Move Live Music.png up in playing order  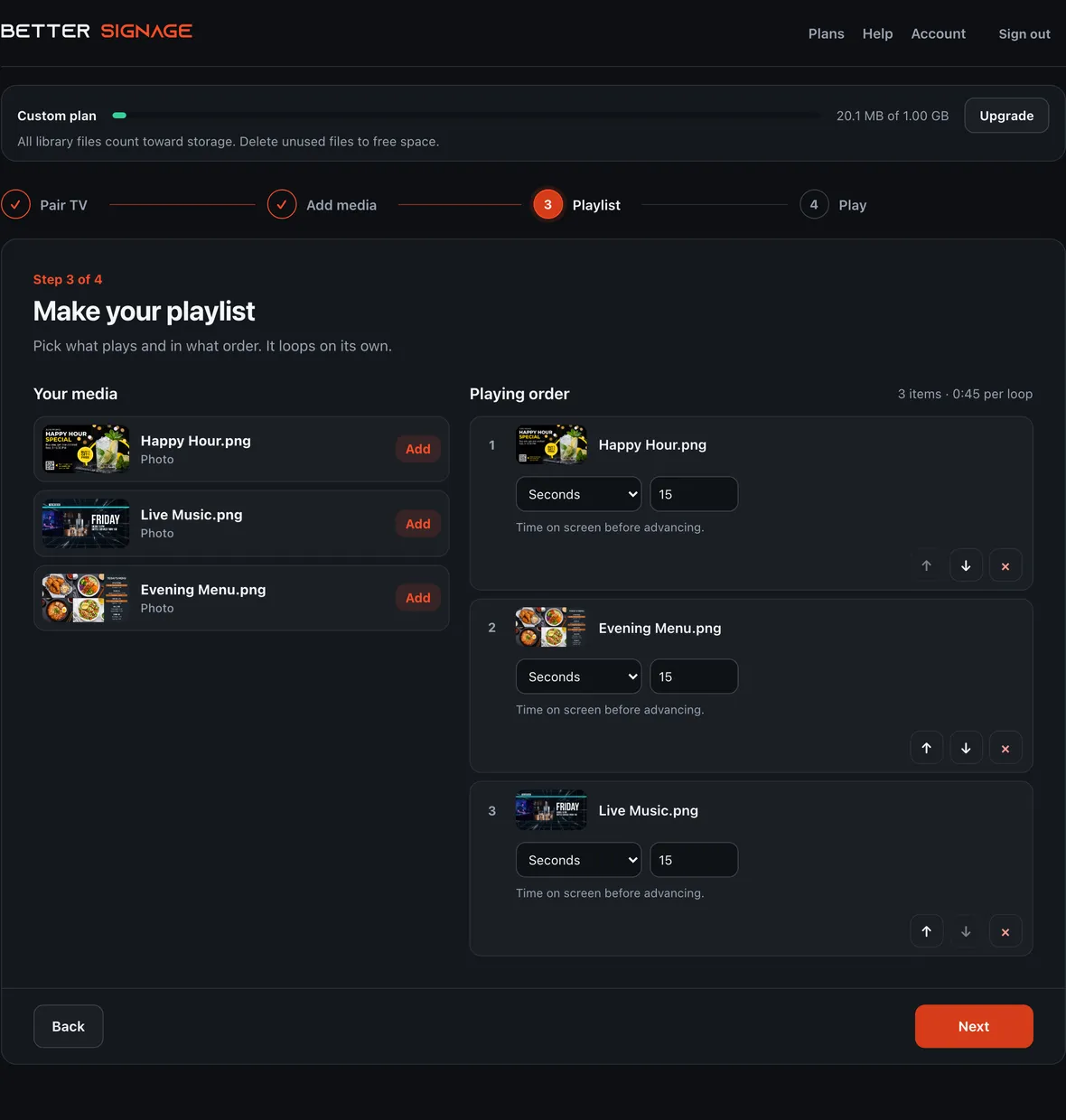pos(926,931)
